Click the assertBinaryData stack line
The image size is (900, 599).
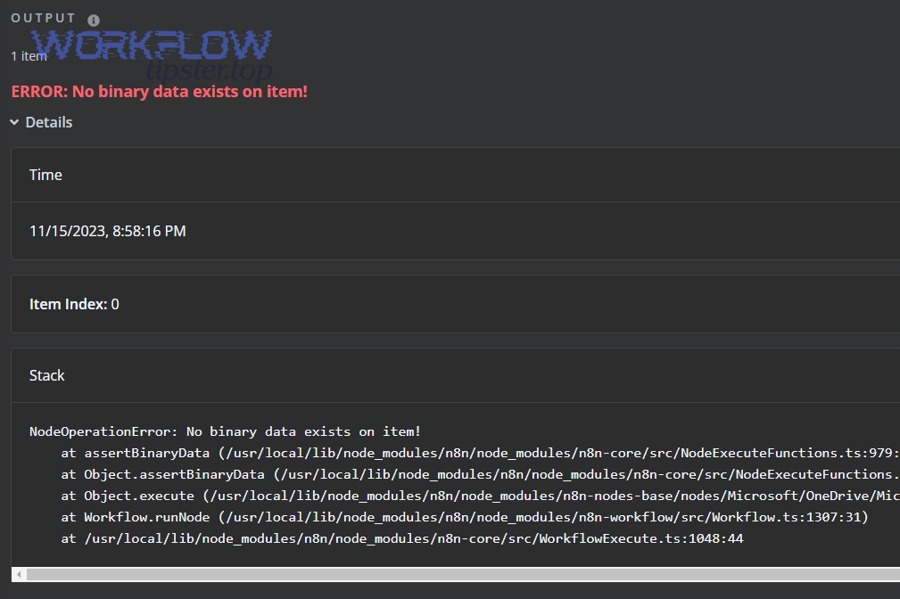480,453
